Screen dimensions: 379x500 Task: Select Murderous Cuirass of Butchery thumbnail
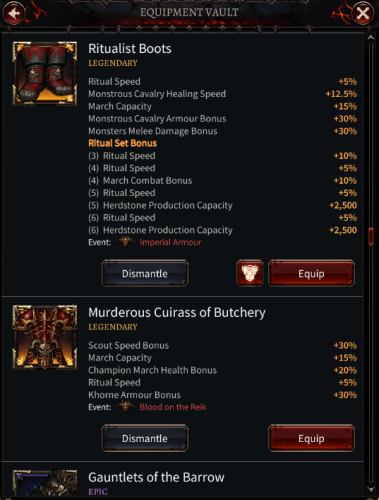[45, 337]
